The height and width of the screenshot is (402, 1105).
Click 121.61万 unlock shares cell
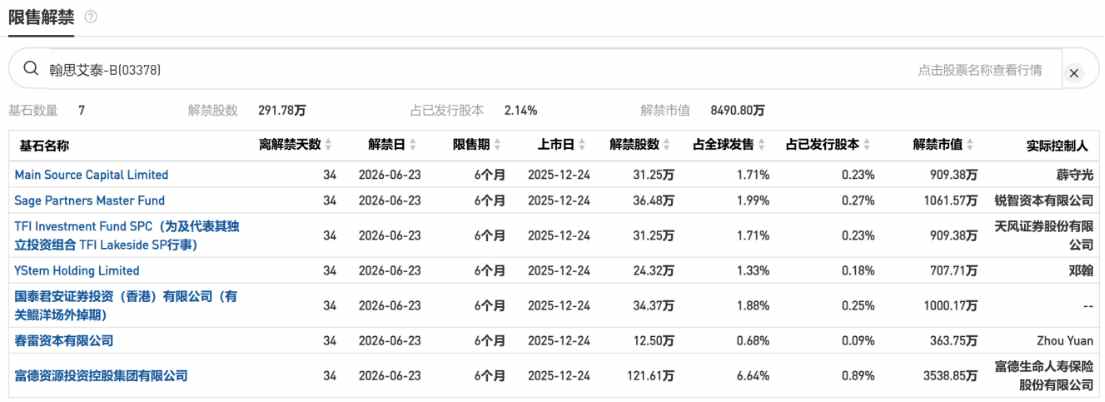click(650, 375)
